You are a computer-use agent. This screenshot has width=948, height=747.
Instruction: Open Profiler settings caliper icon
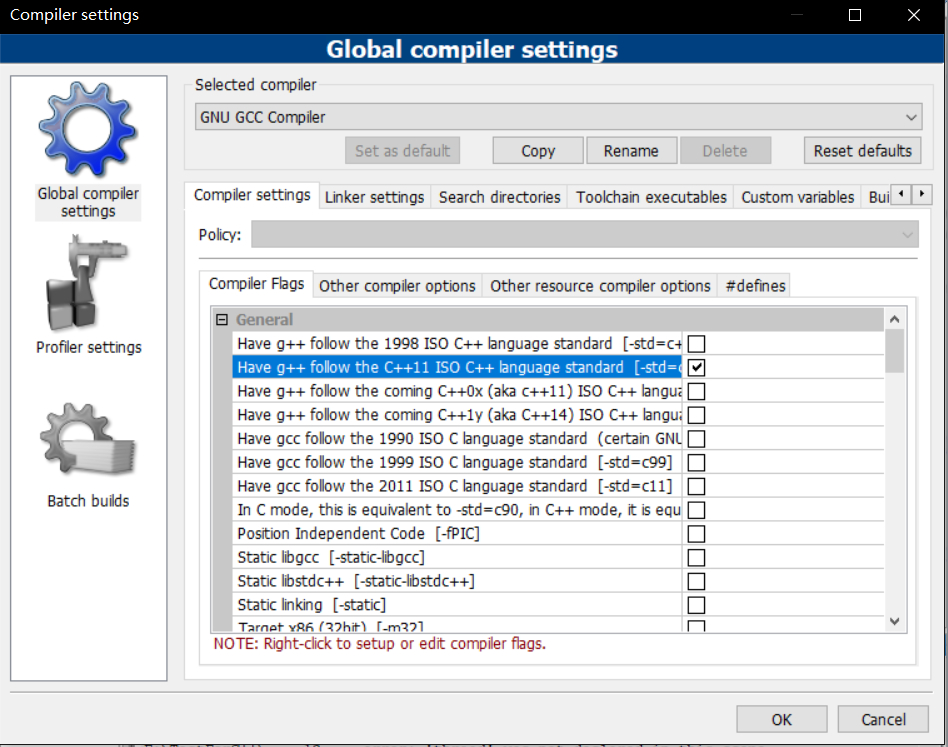click(88, 283)
